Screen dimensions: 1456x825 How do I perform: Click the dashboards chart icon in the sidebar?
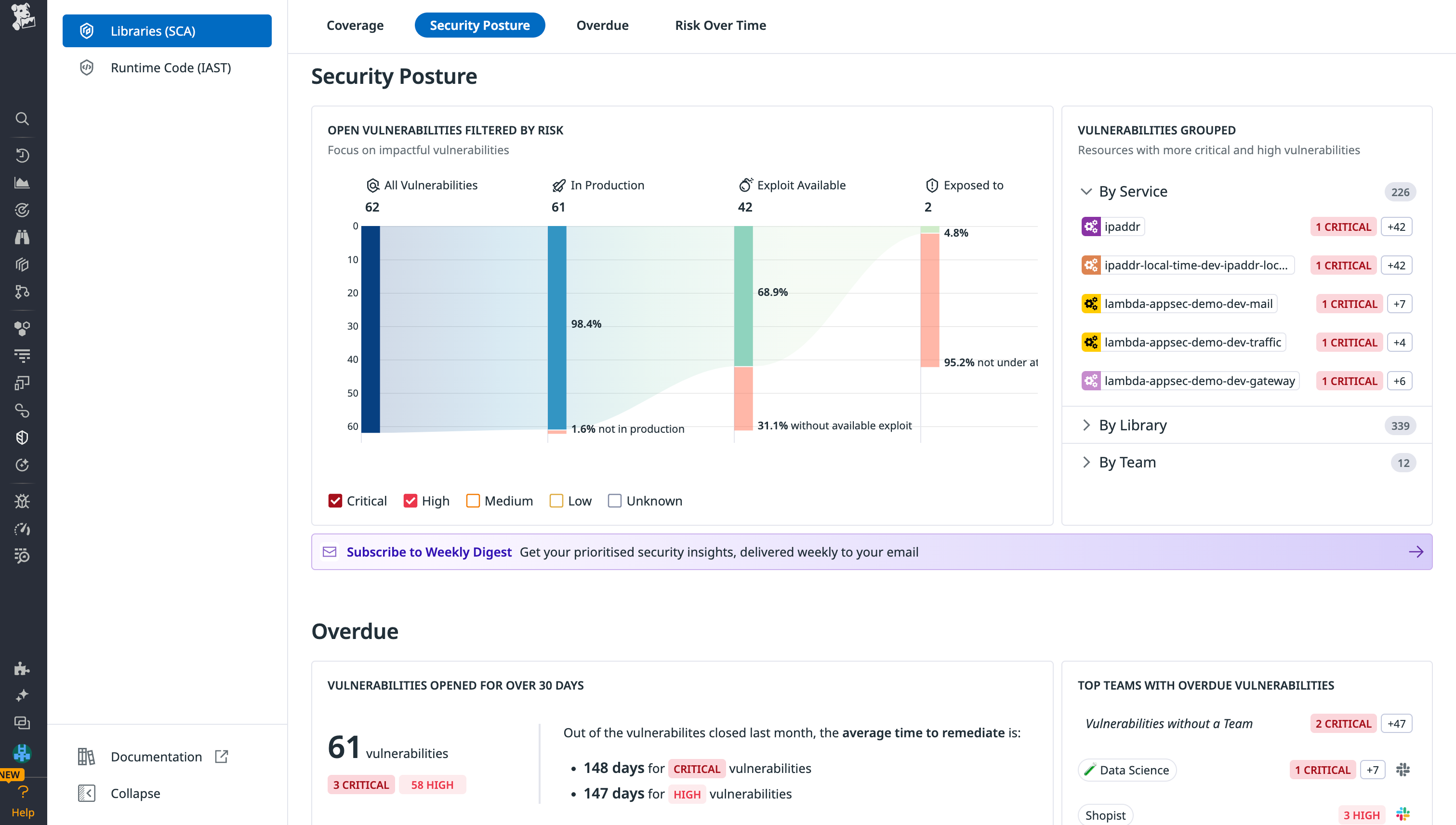point(23,183)
